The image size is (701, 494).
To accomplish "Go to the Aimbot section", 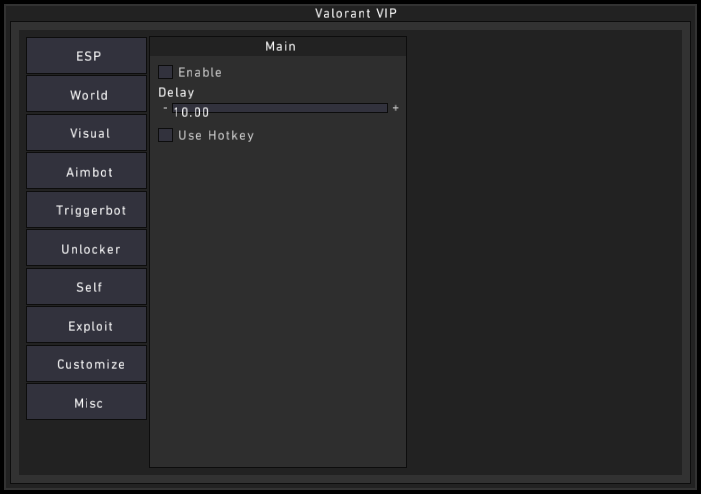I will (x=87, y=172).
